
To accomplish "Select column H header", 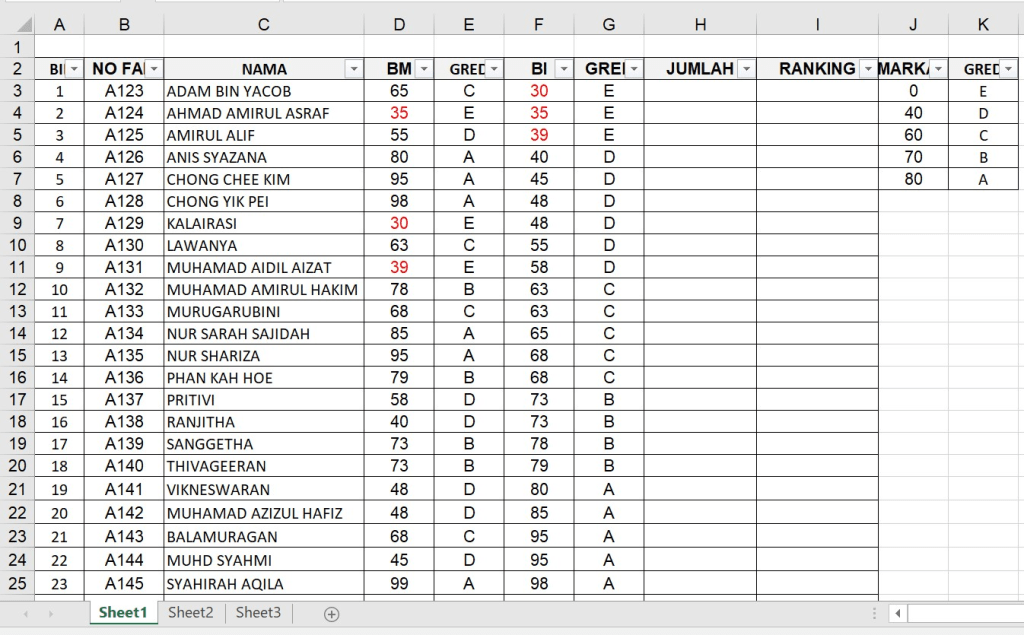I will tap(700, 25).
